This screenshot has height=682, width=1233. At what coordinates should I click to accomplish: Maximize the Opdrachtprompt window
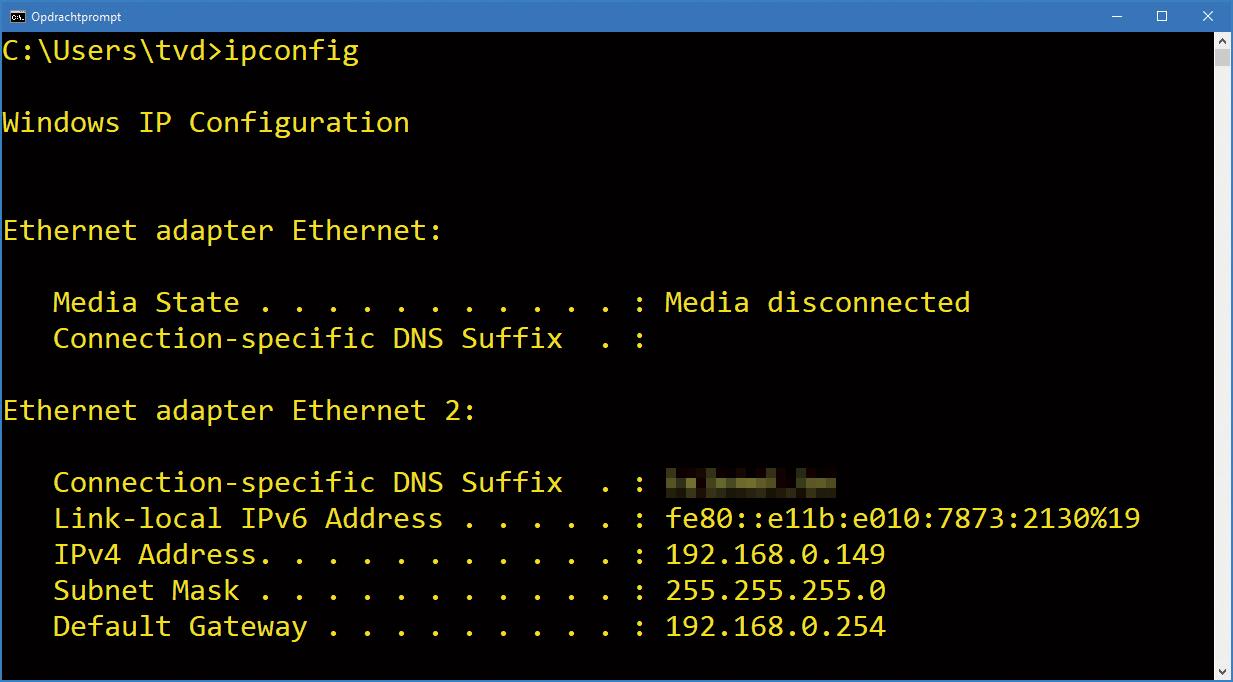(x=1162, y=16)
